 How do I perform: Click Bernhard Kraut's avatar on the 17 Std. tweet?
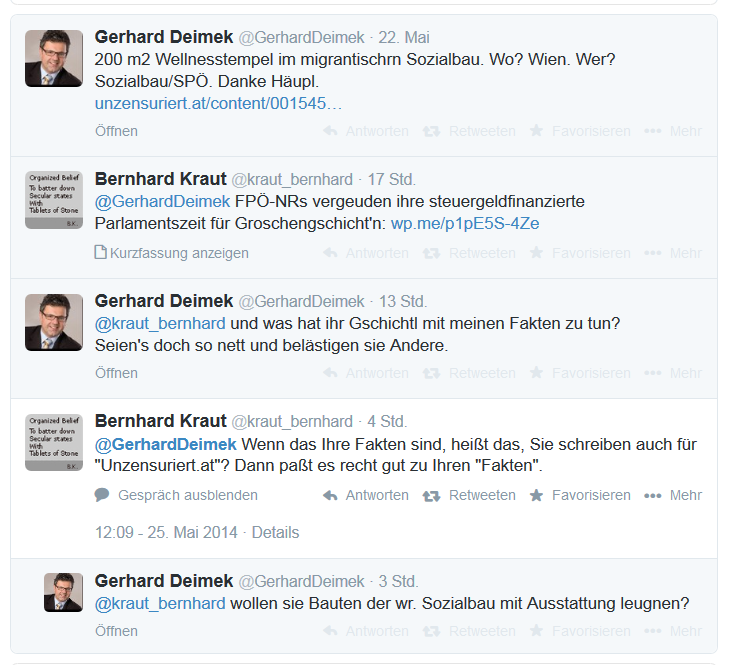coord(54,200)
